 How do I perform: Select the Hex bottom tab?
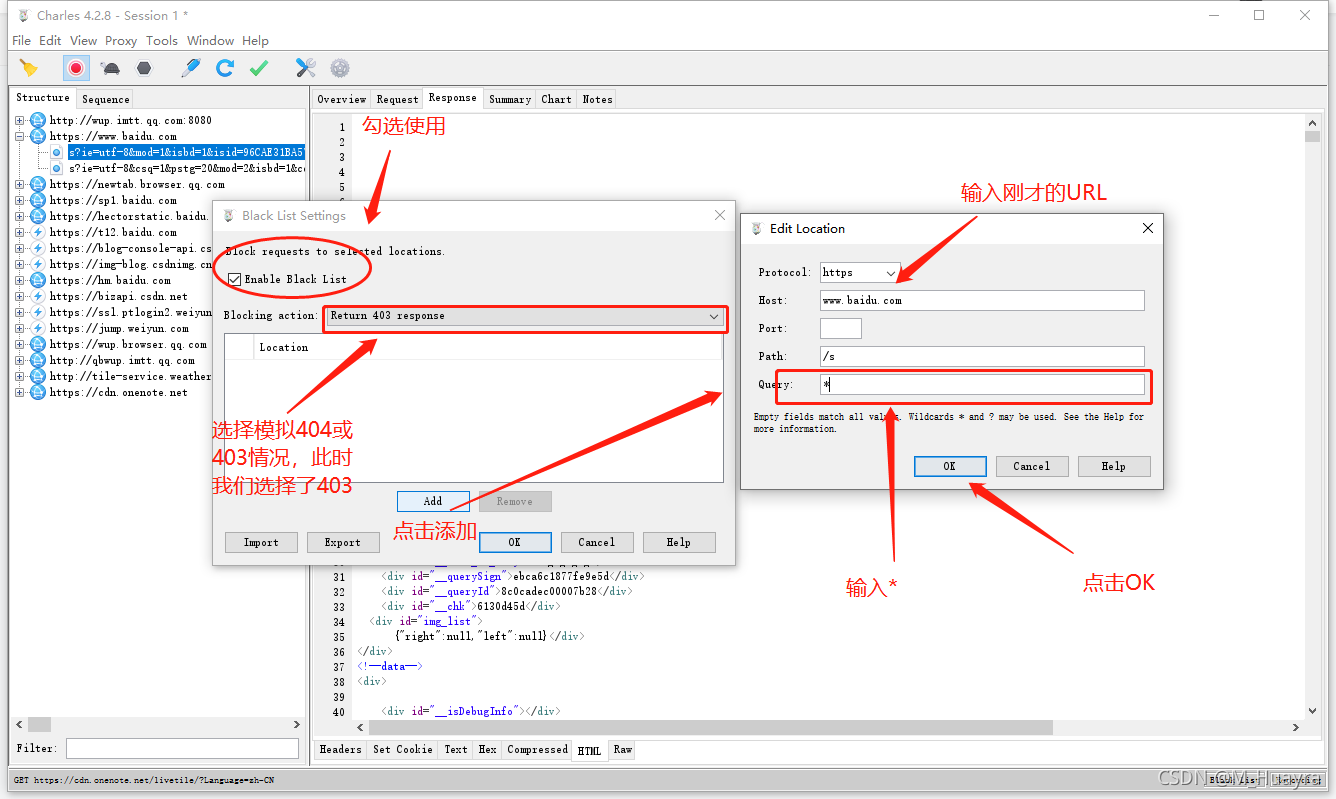pos(487,749)
